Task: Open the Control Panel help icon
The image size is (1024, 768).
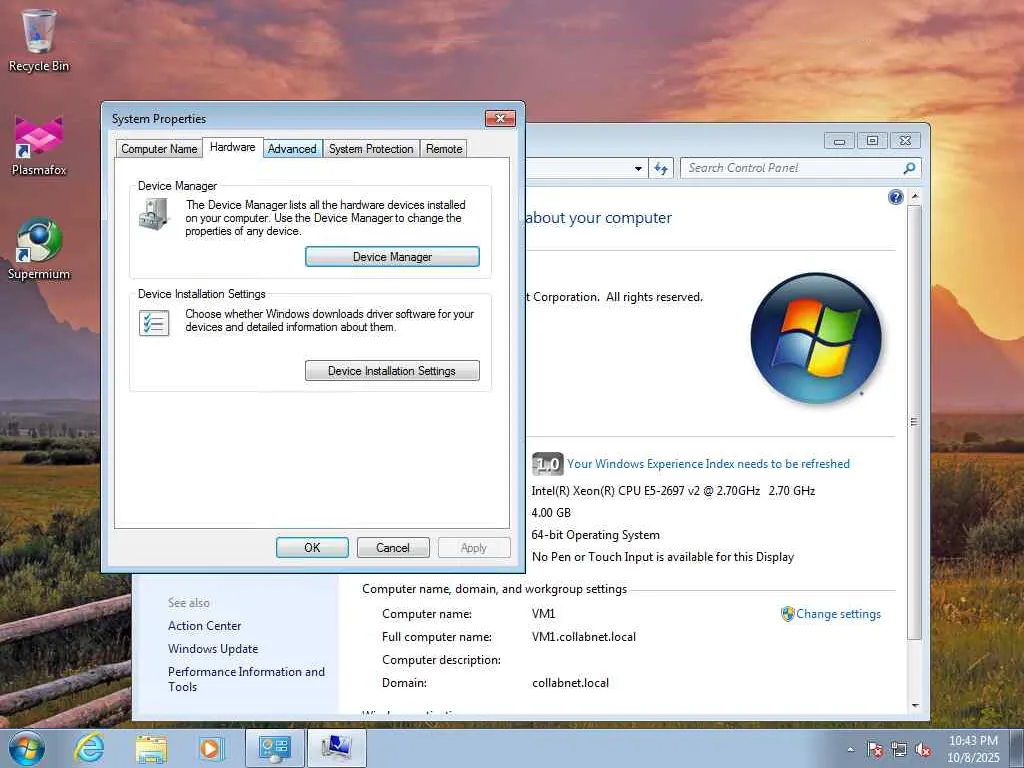Action: (x=895, y=197)
